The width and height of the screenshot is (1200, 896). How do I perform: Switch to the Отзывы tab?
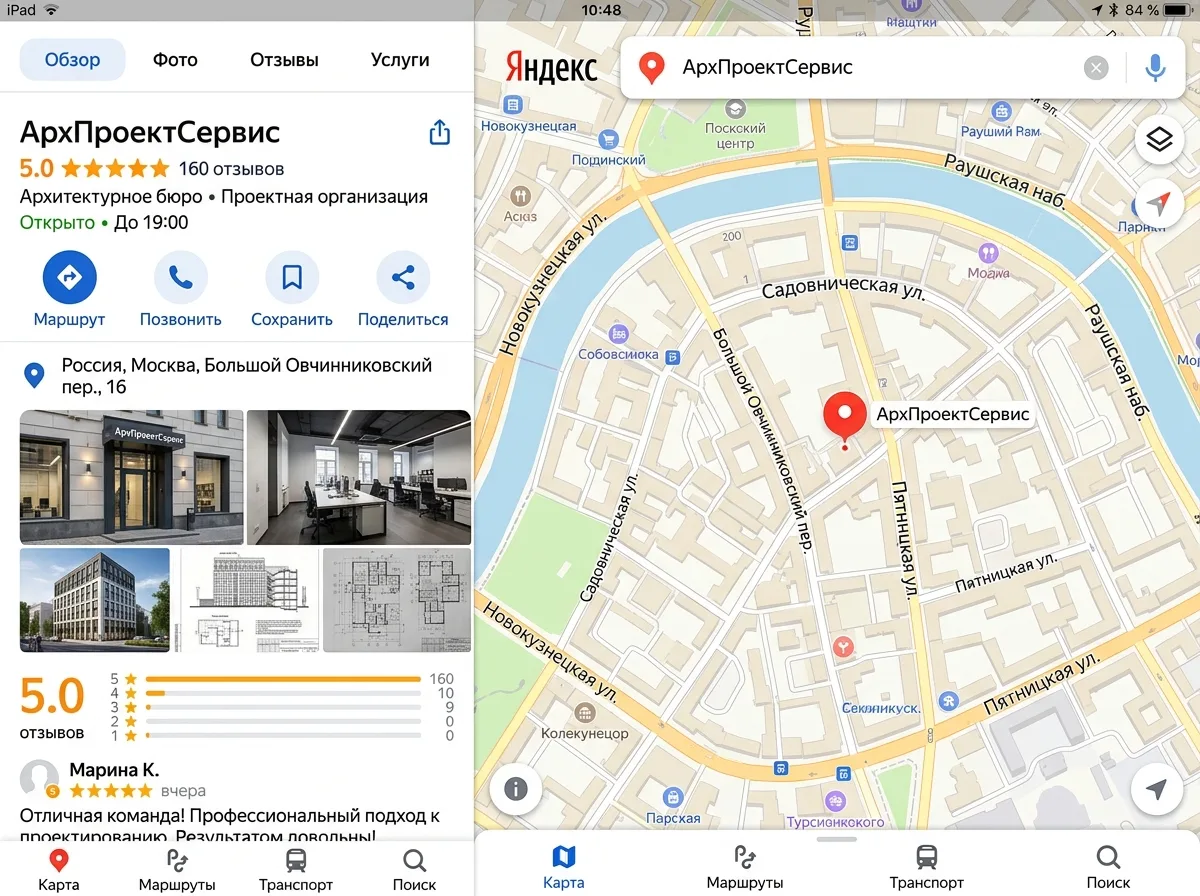pyautogui.click(x=284, y=60)
